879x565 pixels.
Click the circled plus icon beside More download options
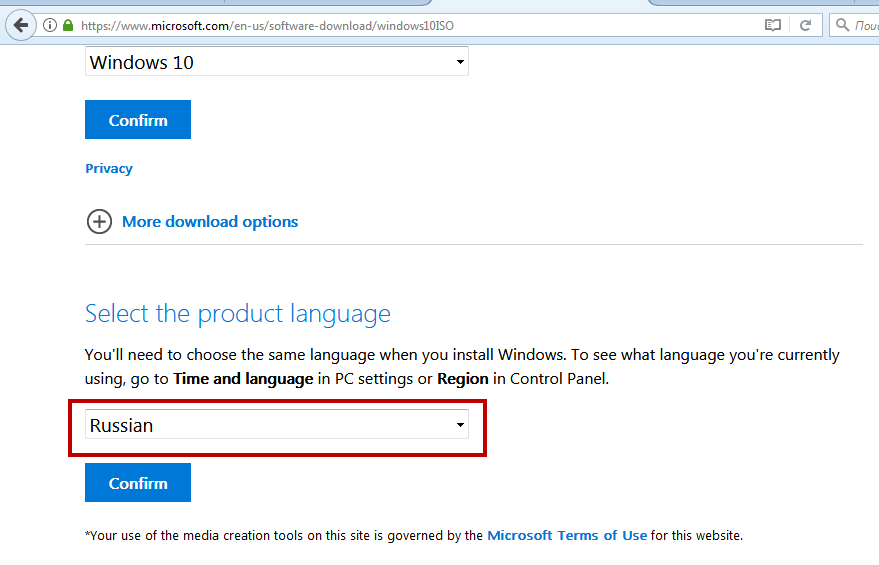click(x=99, y=221)
